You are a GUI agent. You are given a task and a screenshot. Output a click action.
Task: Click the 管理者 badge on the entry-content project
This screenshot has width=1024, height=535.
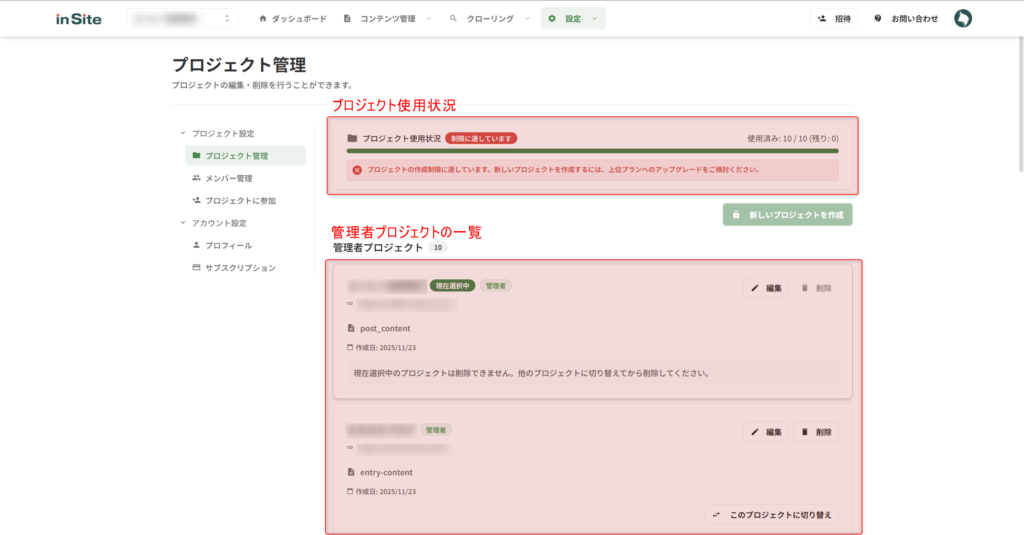pyautogui.click(x=436, y=430)
